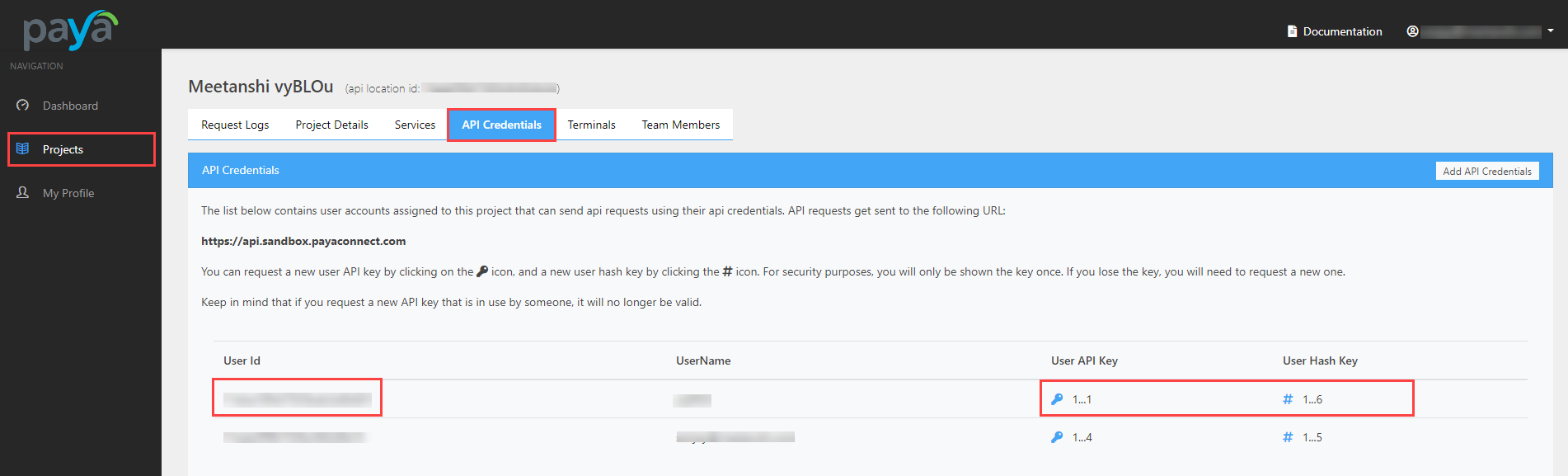Click the Meetanshi vyBLOu project title
The width and height of the screenshot is (1568, 476).
[x=261, y=87]
